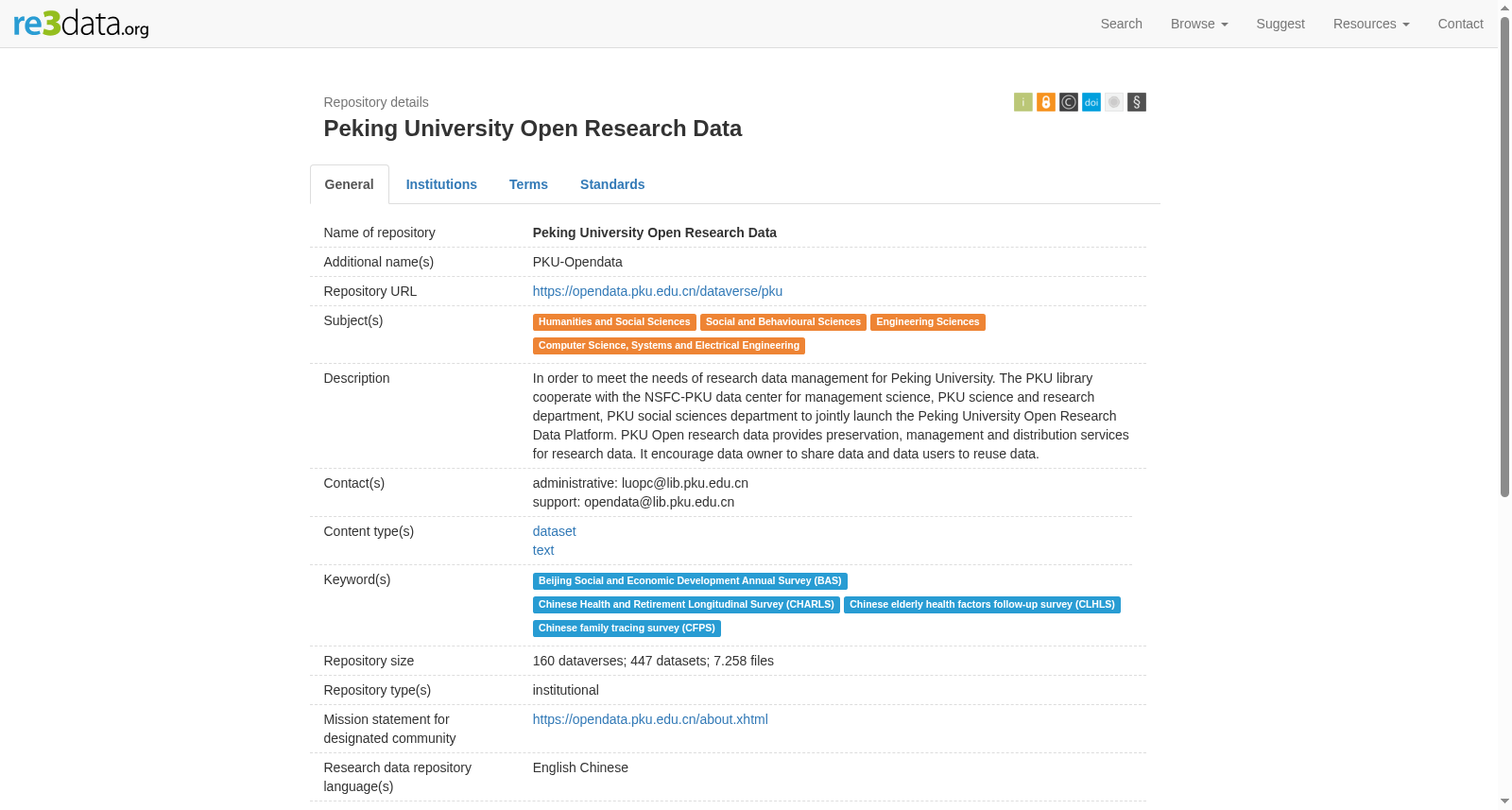Screen dimensions: 1512x810
Task: Open the Suggest page link
Action: [1280, 24]
